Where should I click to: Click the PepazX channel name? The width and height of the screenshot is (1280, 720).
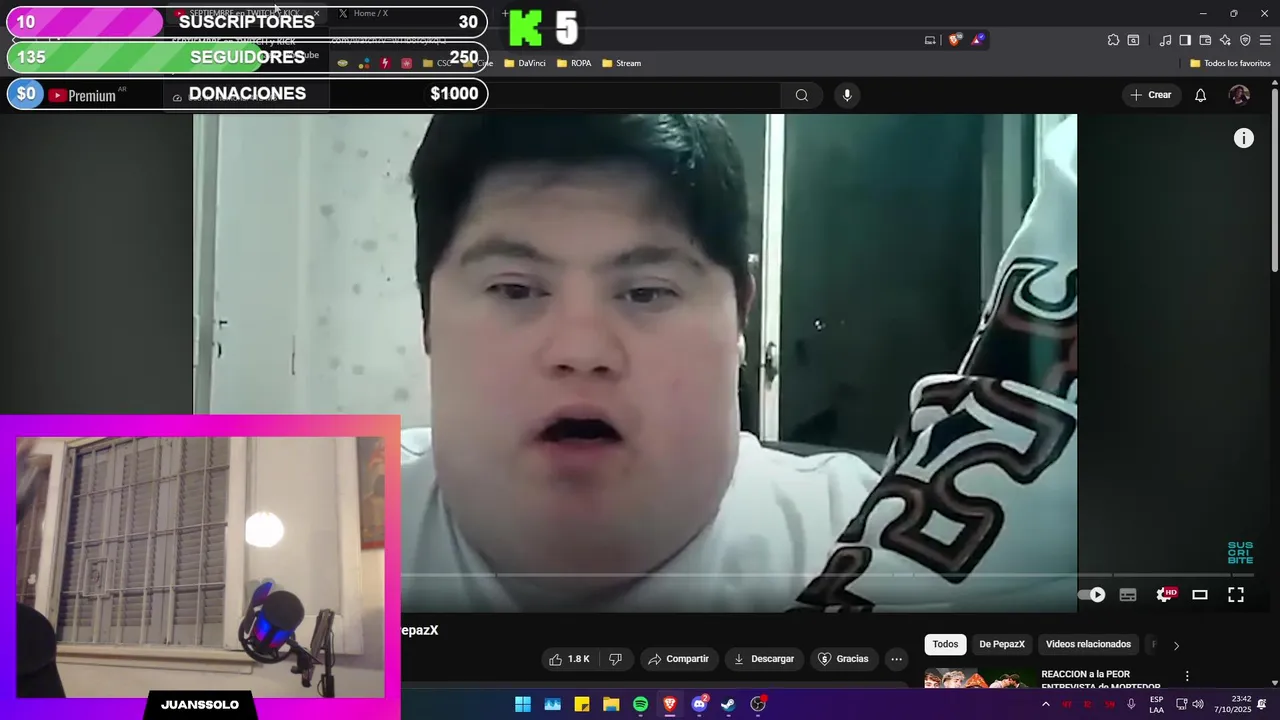coord(420,630)
